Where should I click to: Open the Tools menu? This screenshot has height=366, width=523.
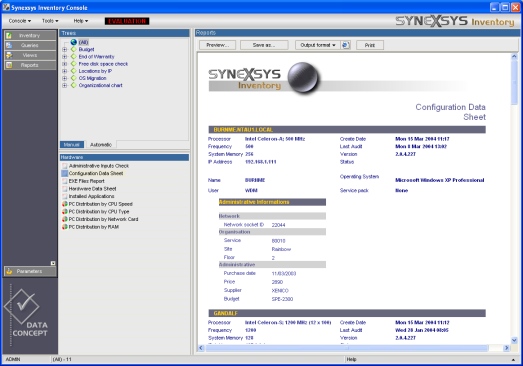(50, 21)
